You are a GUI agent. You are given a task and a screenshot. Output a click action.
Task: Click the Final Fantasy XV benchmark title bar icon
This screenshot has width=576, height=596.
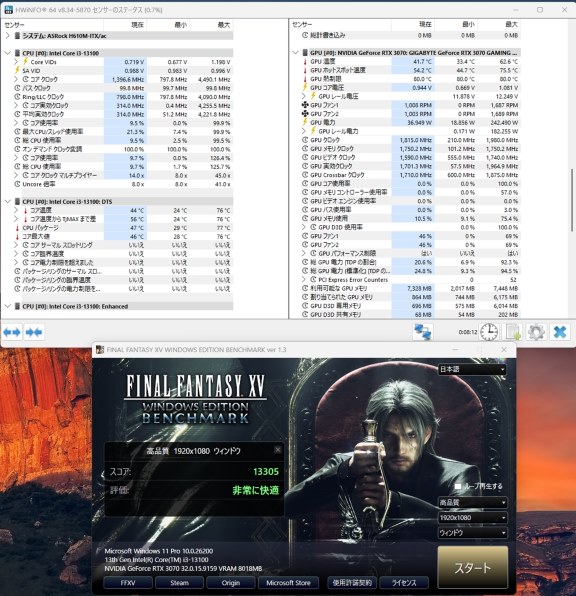click(100, 349)
